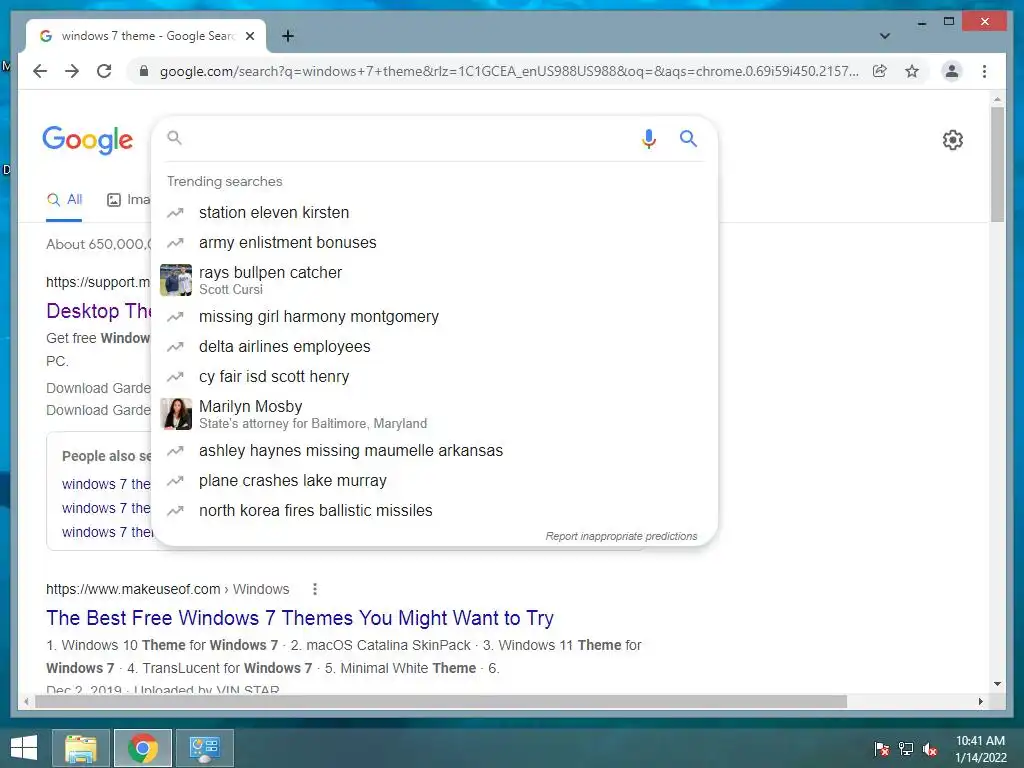Start voice search with the microphone icon
This screenshot has height=768, width=1024.
[648, 138]
